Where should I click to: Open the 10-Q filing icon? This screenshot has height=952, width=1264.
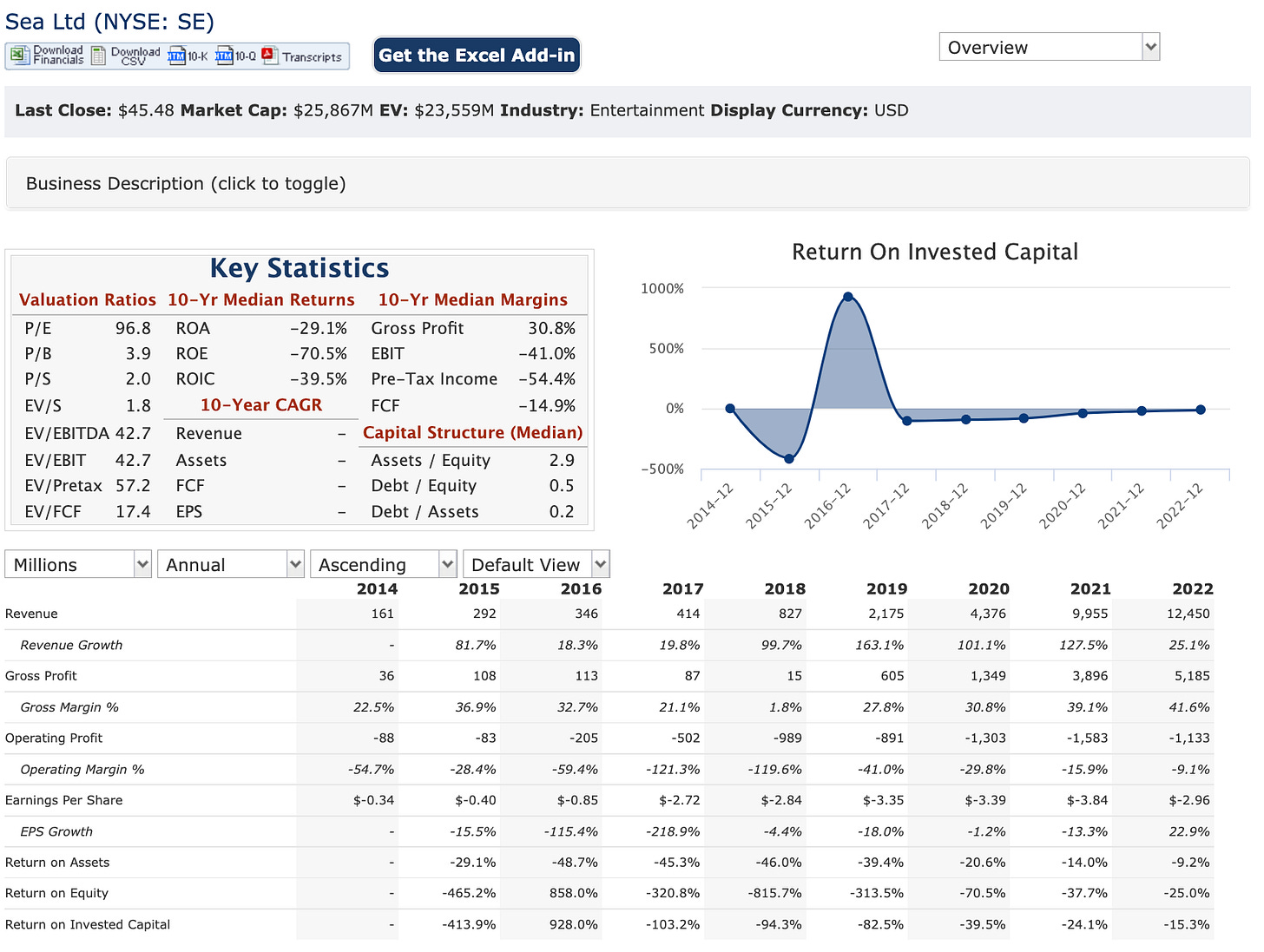[236, 56]
